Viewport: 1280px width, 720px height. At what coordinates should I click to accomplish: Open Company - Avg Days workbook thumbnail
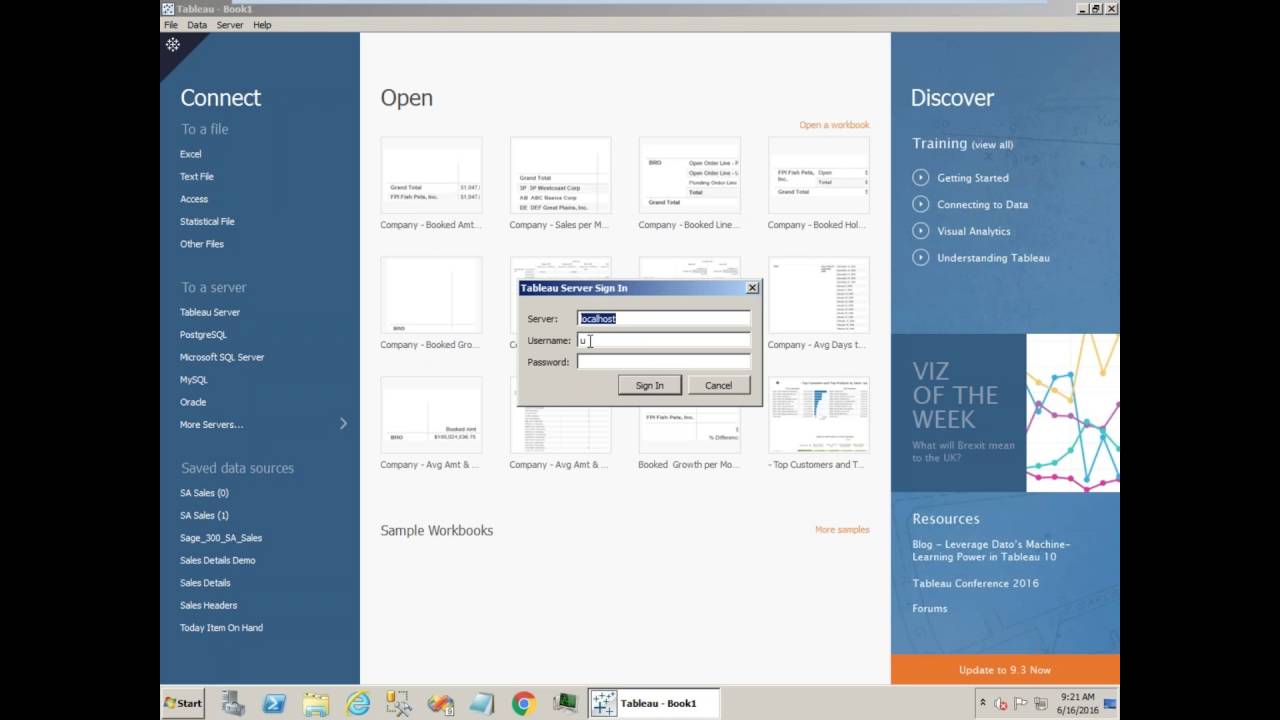point(818,295)
